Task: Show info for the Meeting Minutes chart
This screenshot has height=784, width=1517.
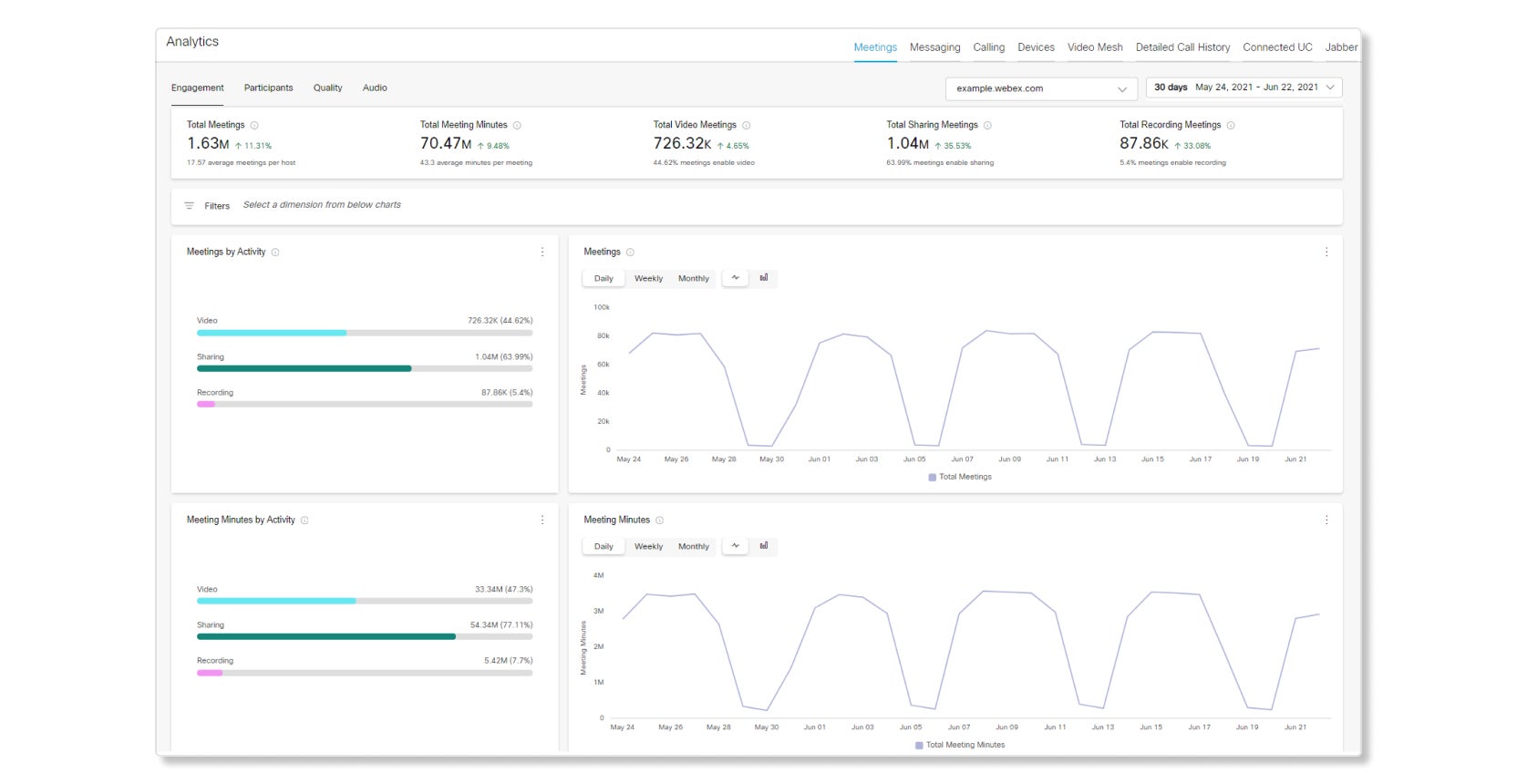Action: click(x=659, y=521)
